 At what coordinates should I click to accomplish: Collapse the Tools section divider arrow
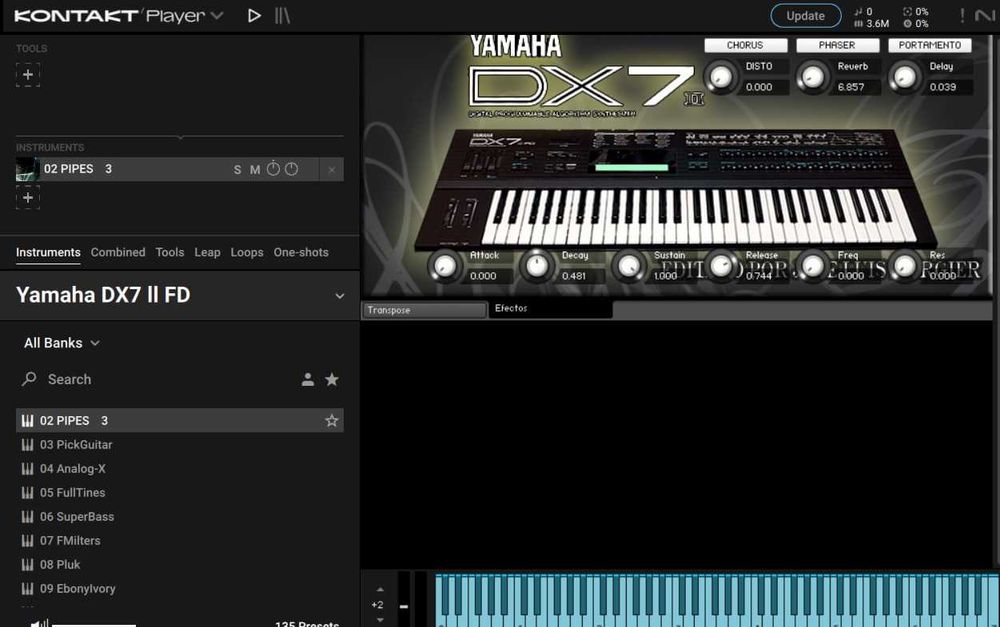[x=180, y=136]
